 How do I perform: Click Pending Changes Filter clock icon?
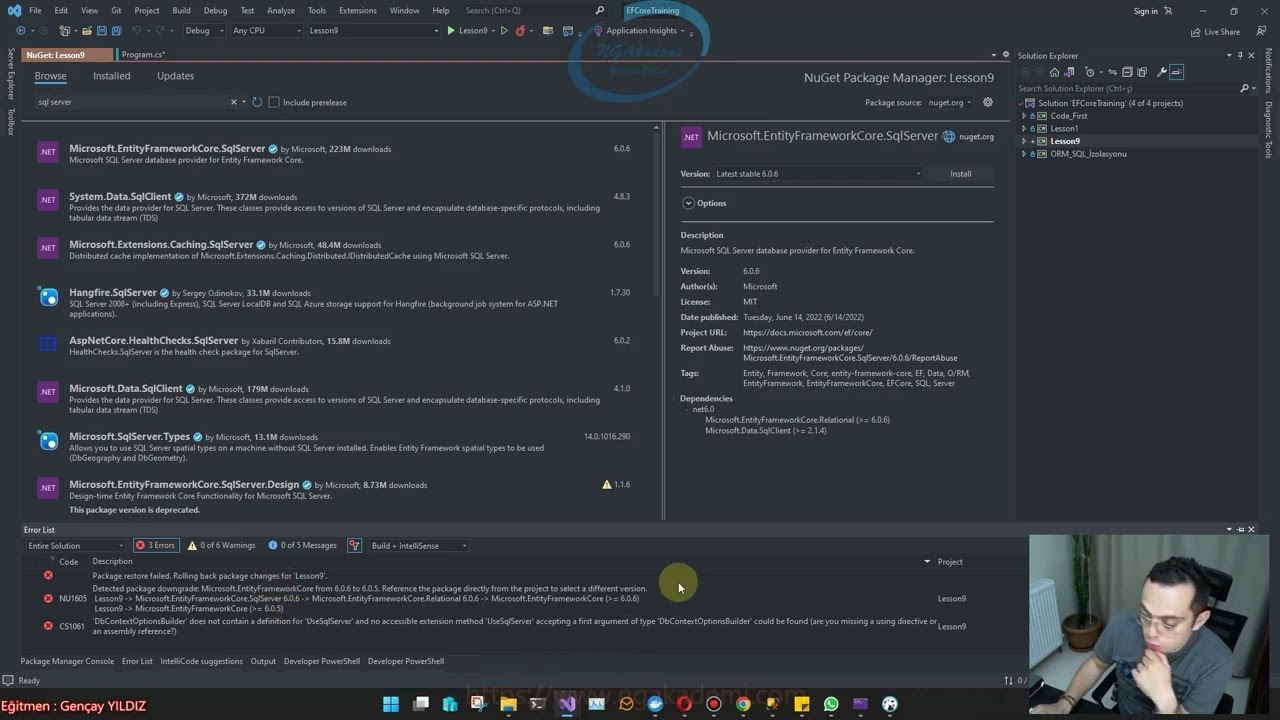pyautogui.click(x=1090, y=72)
